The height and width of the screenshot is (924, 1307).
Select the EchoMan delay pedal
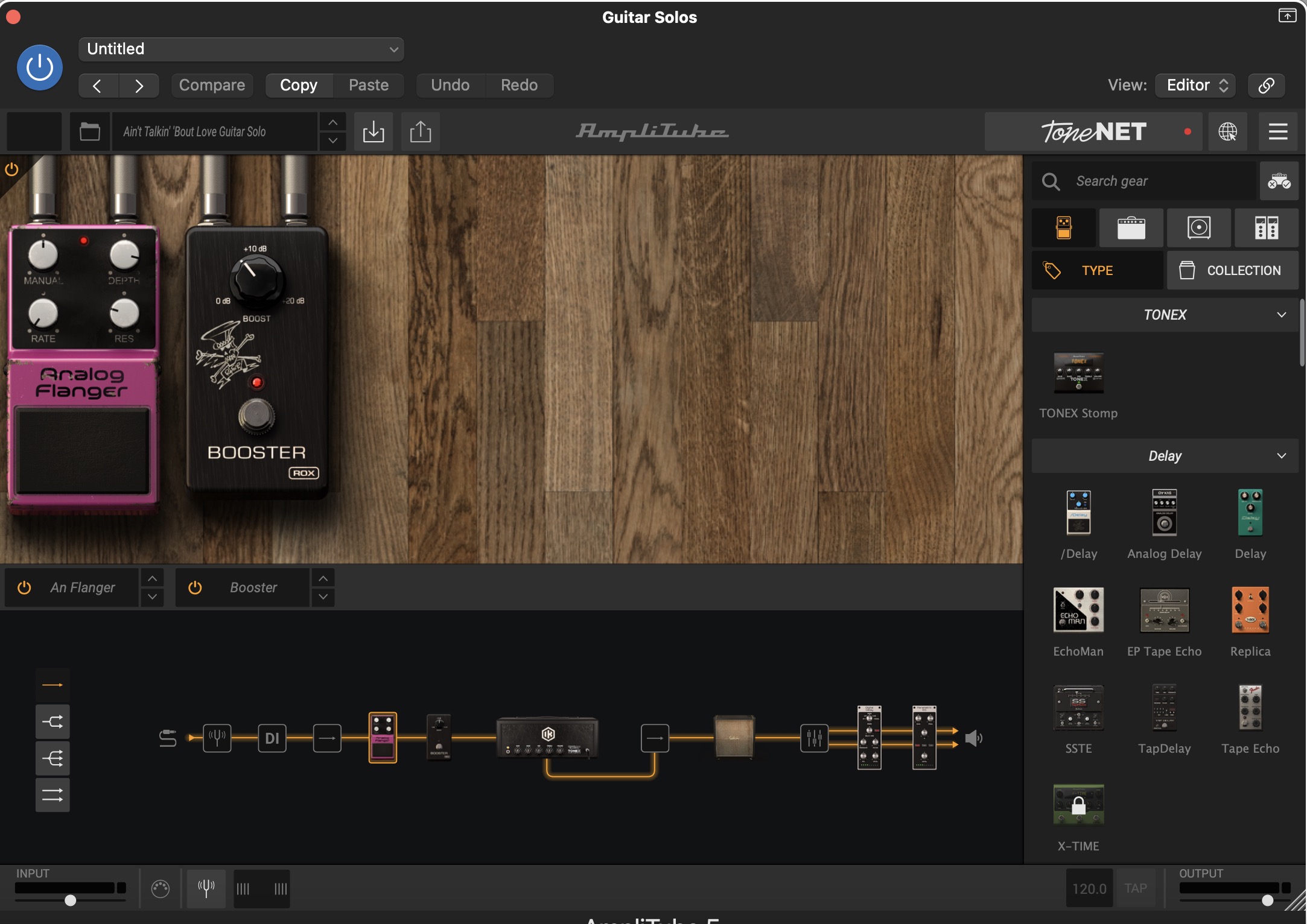pyautogui.click(x=1078, y=610)
